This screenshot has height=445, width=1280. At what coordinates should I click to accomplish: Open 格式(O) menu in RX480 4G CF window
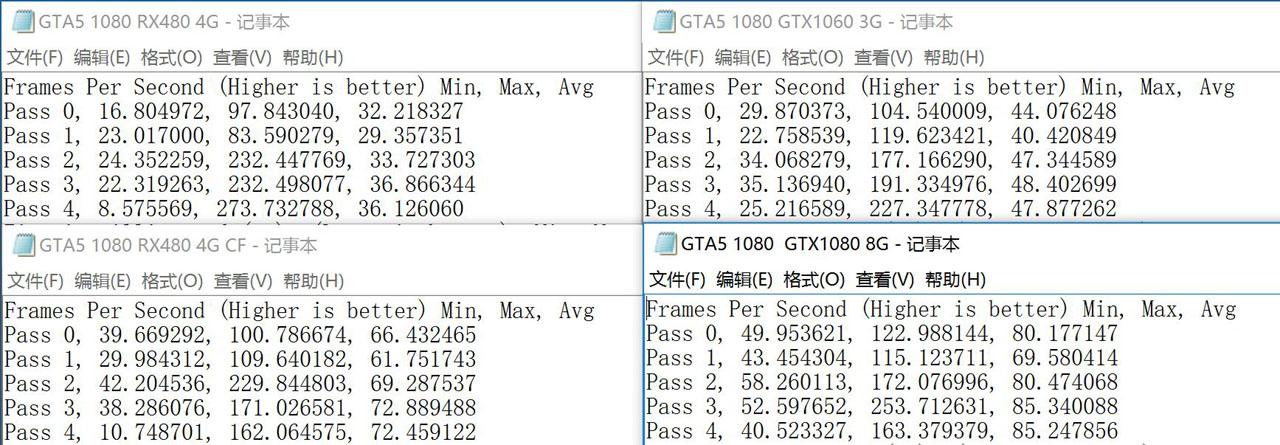[x=171, y=281]
